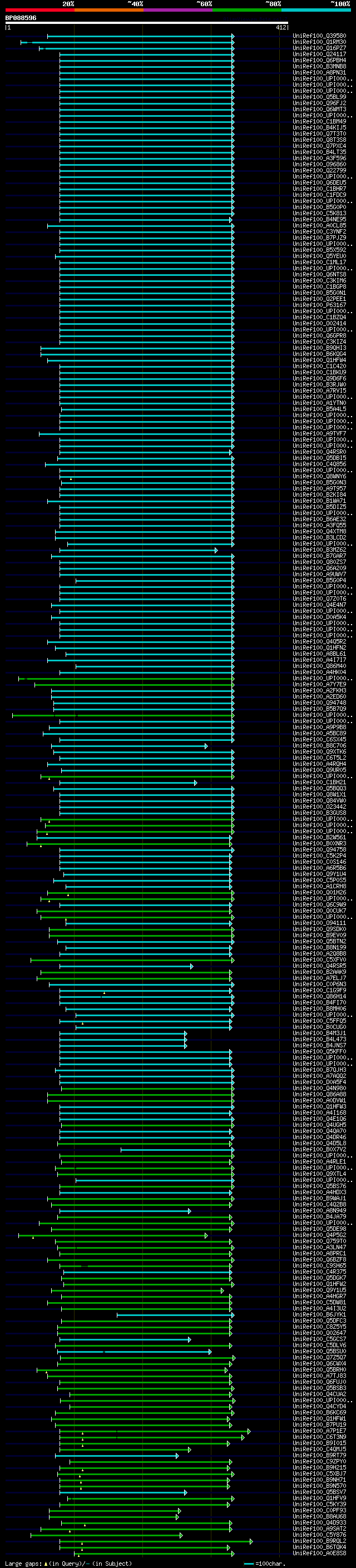The image size is (356, 1568).
Task: Click the UniRef100_C6SX45 label
Action: click(319, 739)
